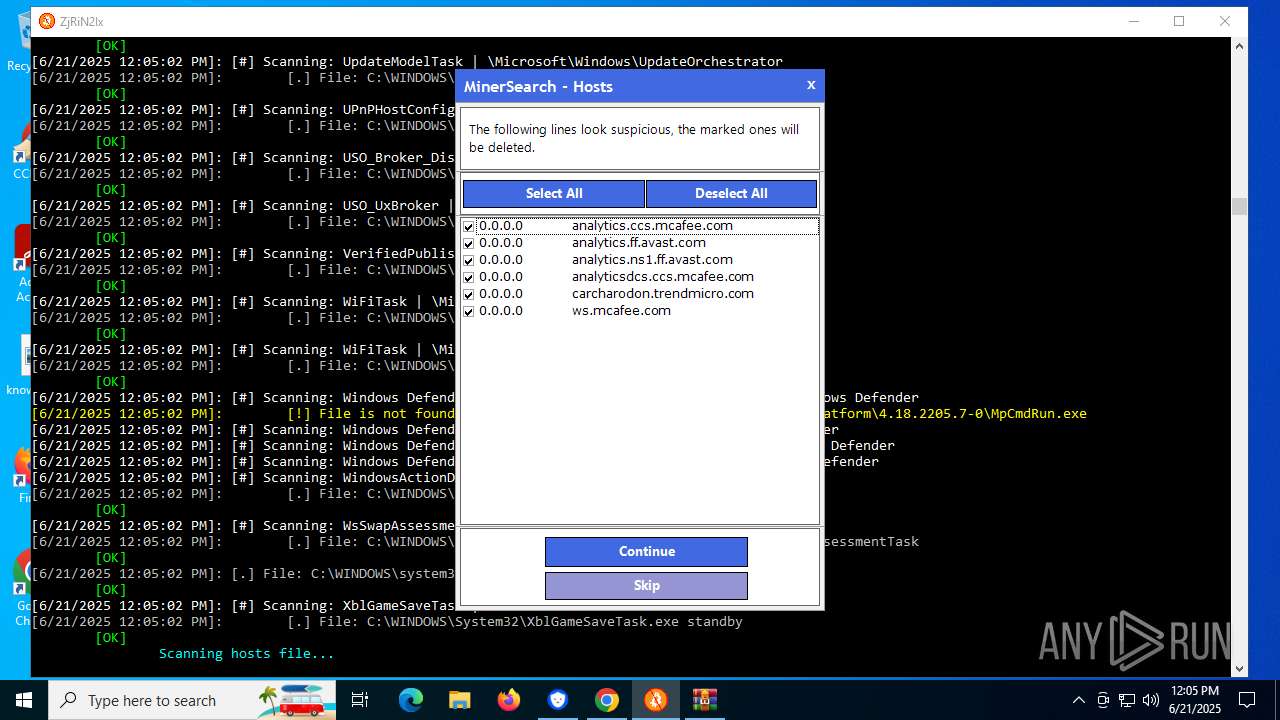Image resolution: width=1280 pixels, height=720 pixels.
Task: Open Task View from taskbar
Action: [360, 700]
